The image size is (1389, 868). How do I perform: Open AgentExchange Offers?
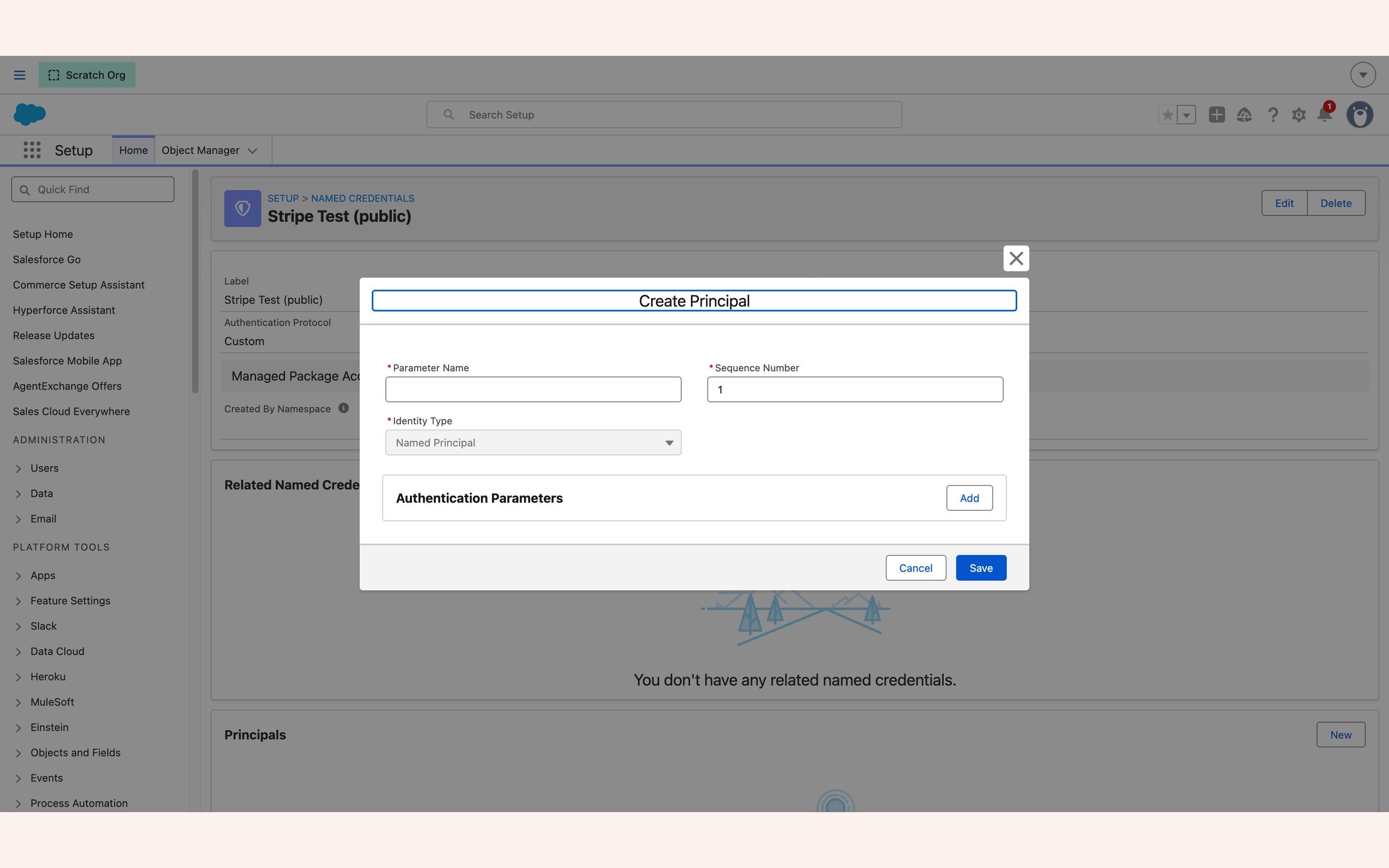pos(67,386)
